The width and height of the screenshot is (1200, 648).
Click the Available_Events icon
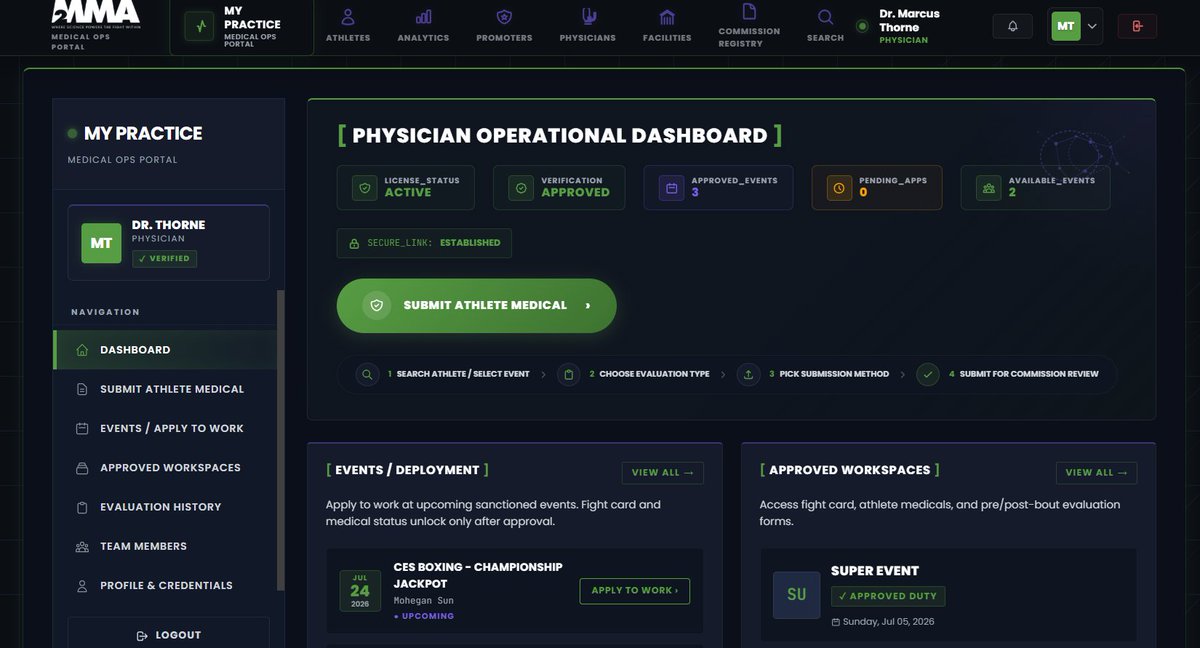point(989,187)
